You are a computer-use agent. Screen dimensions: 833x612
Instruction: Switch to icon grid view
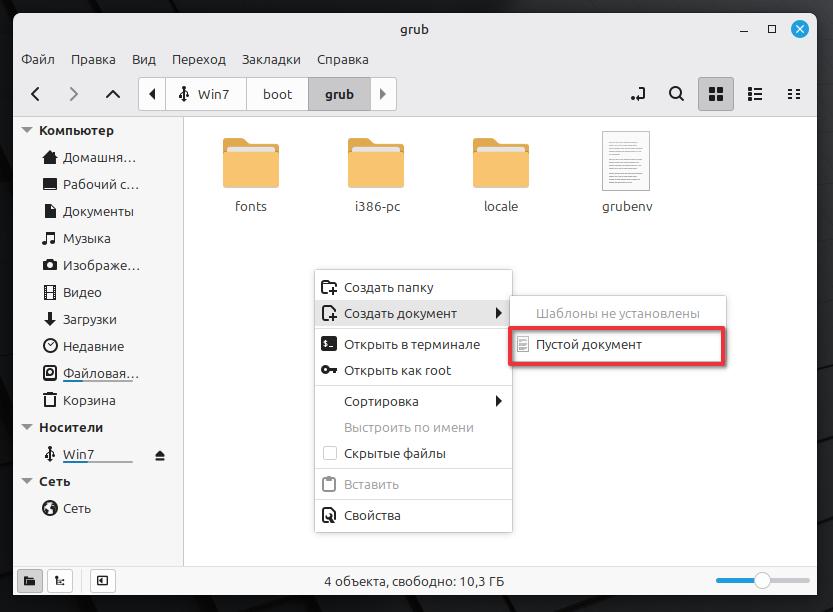(x=715, y=94)
